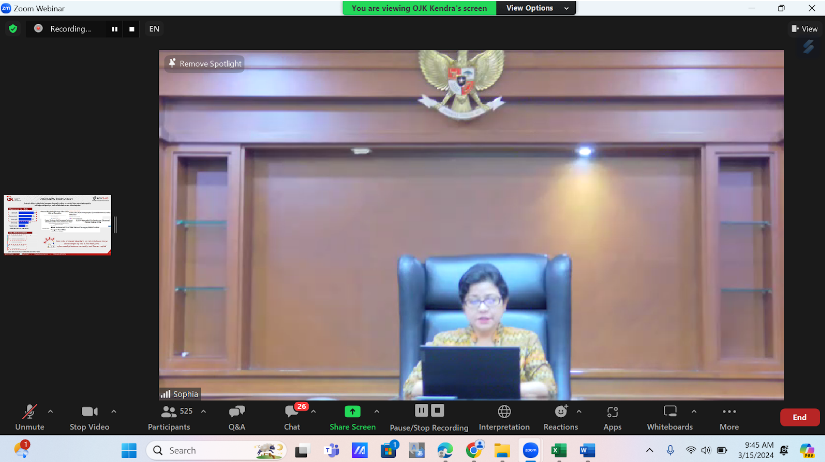825x462 pixels.
Task: Open the More menu
Action: point(729,412)
